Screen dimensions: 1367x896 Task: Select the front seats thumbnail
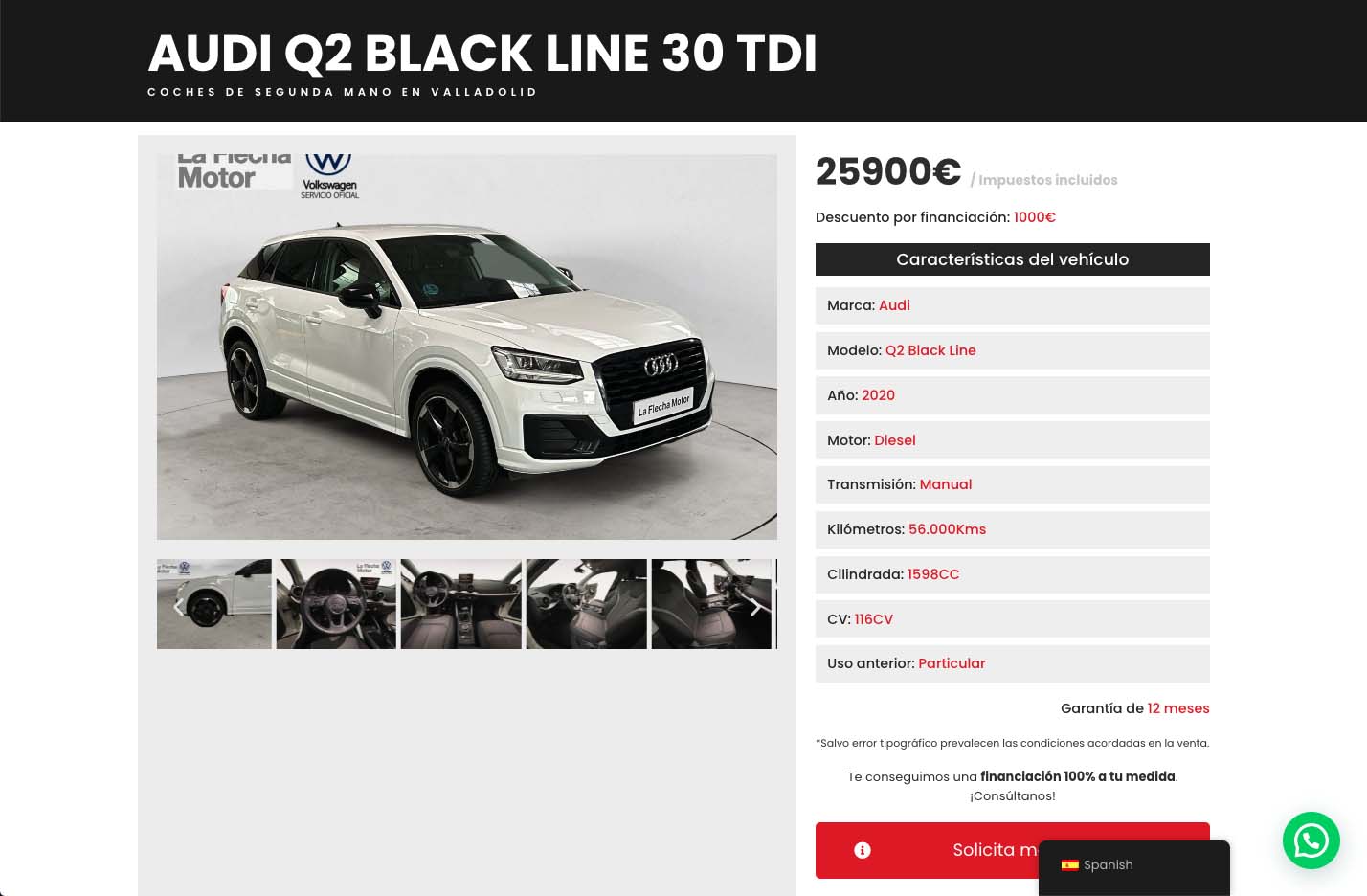point(587,604)
